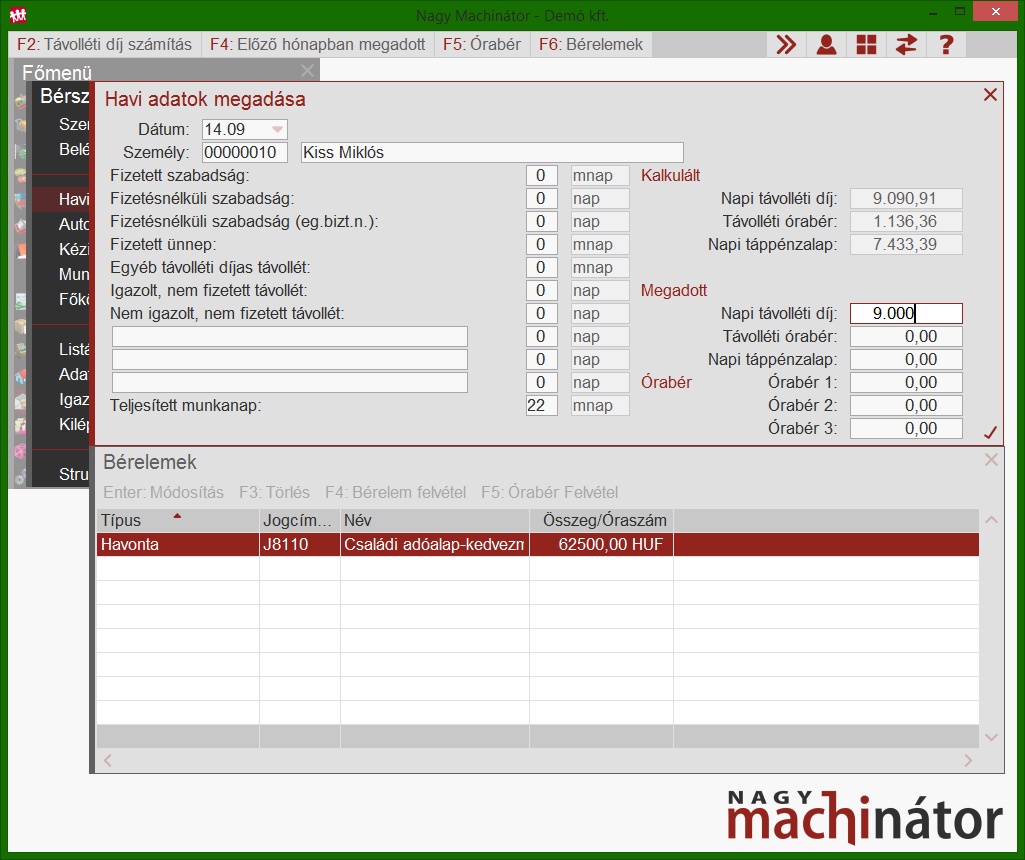The width and height of the screenshot is (1025, 860).
Task: Click F4: Előző hónapban megadott
Action: click(x=318, y=44)
